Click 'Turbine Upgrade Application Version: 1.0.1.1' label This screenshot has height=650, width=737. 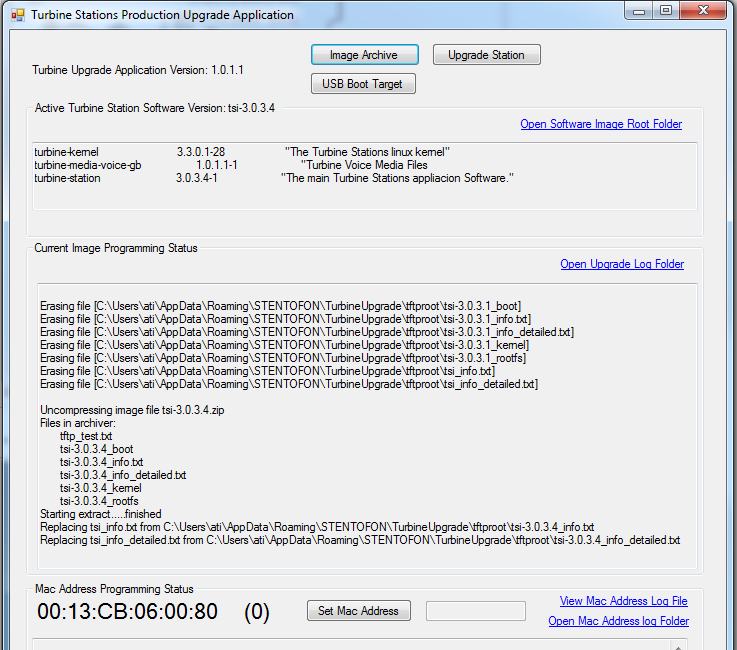click(138, 70)
